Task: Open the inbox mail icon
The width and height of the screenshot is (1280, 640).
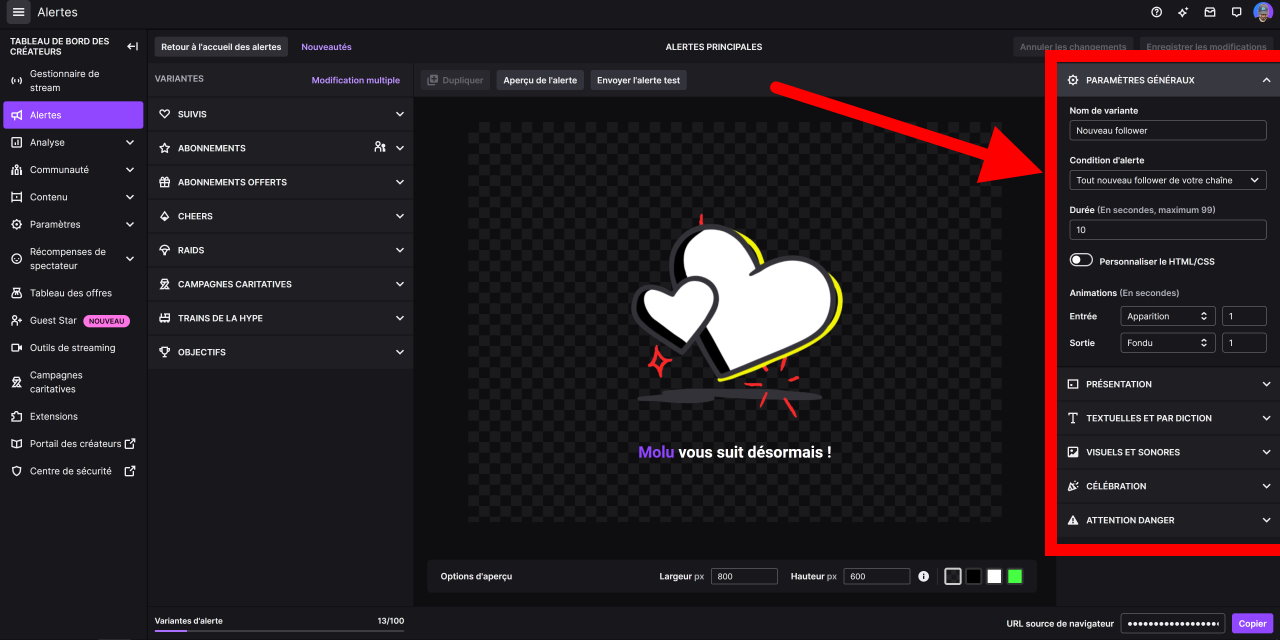Action: (1211, 12)
